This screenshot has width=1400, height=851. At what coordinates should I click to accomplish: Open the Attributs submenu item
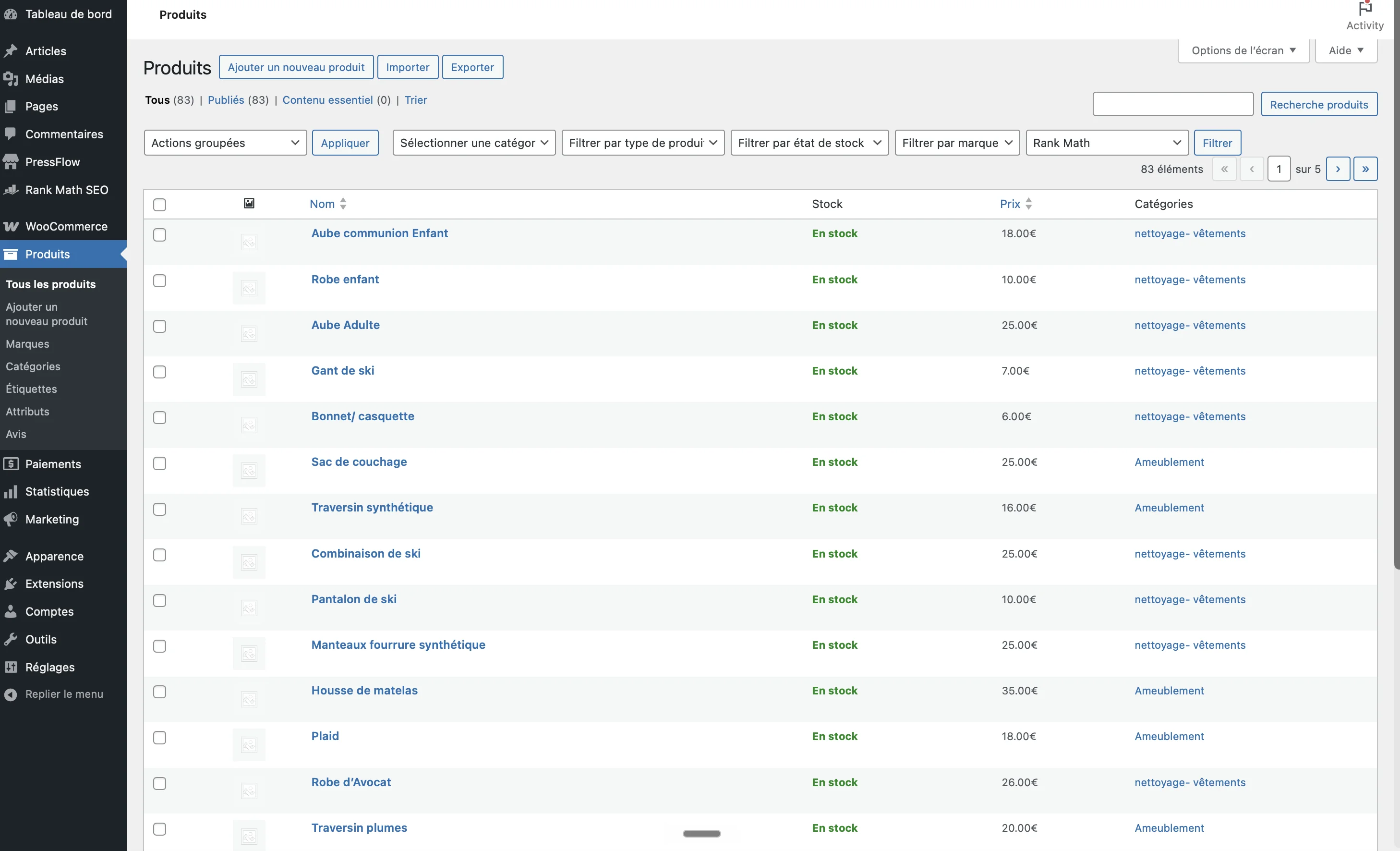point(27,411)
